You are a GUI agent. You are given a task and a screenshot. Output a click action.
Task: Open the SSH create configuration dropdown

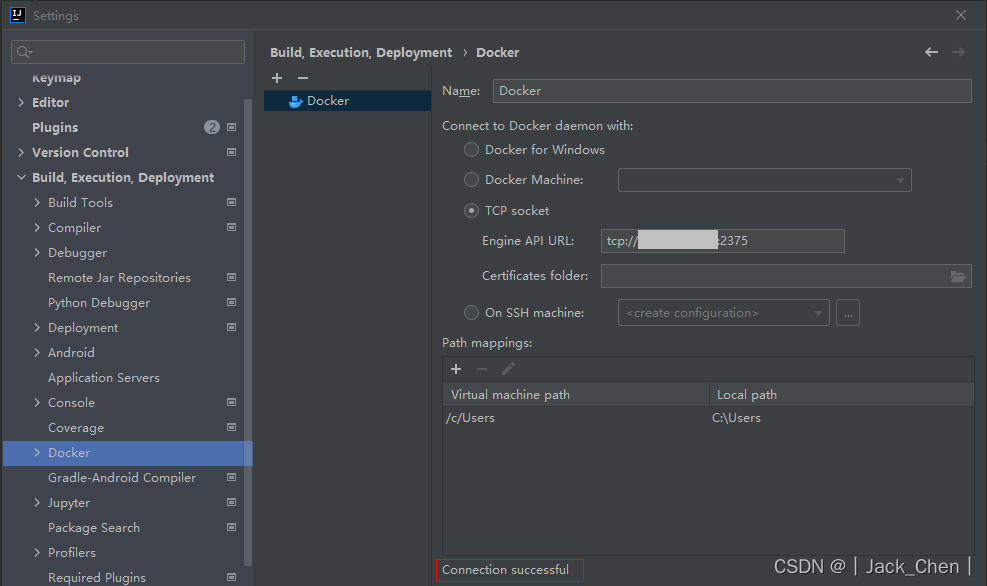point(723,313)
